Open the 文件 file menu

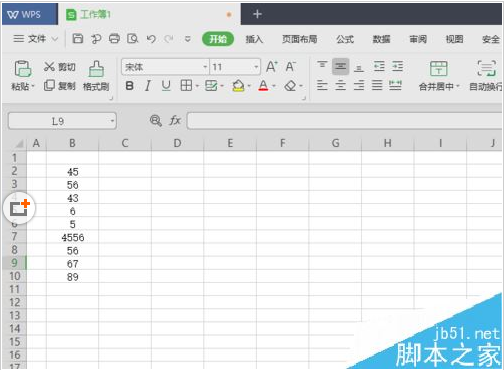tap(35, 39)
